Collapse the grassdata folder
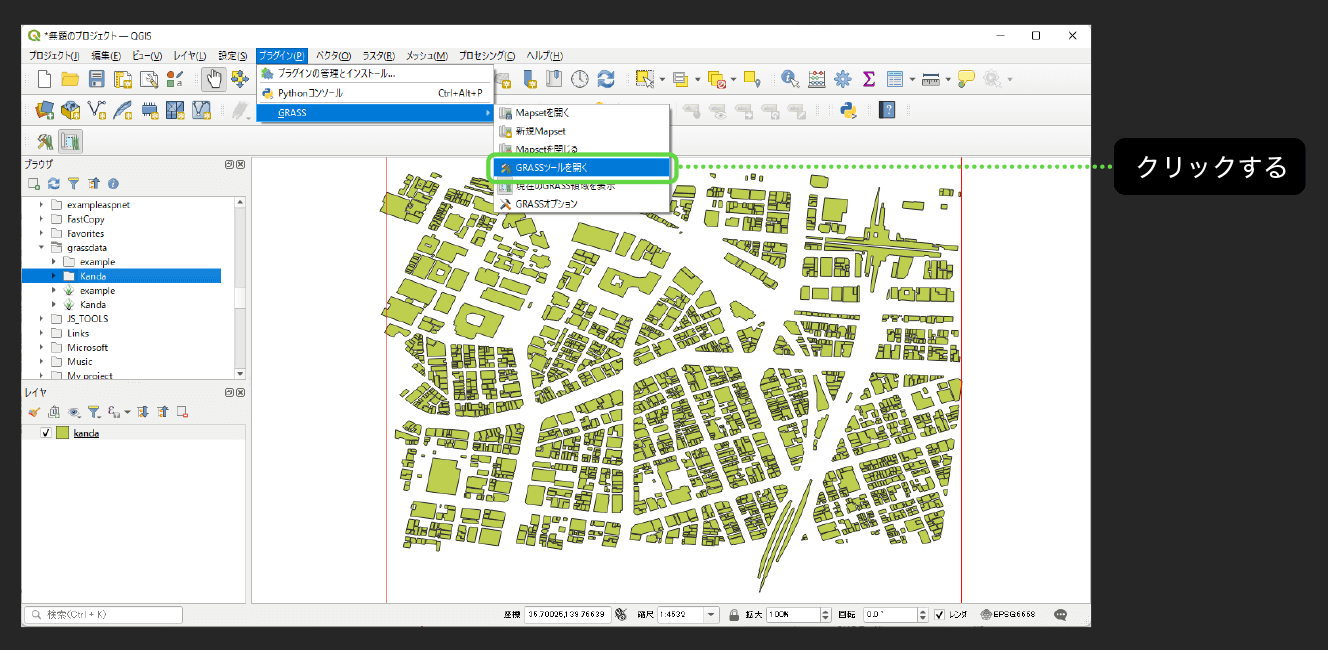The width and height of the screenshot is (1328, 650). pyautogui.click(x=42, y=247)
